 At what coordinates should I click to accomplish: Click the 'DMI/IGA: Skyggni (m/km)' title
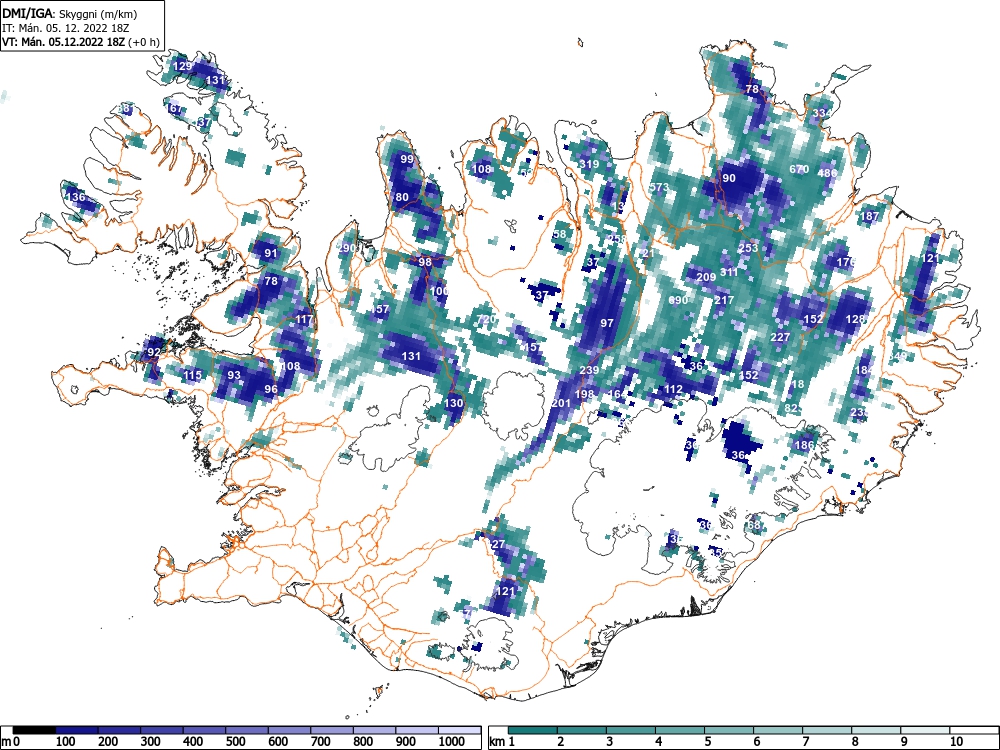(70, 13)
